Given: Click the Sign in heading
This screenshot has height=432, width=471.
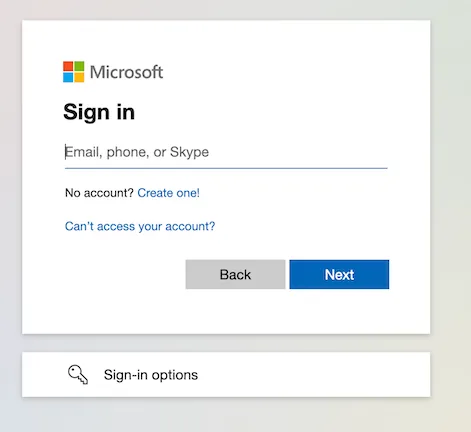Looking at the screenshot, I should [99, 112].
